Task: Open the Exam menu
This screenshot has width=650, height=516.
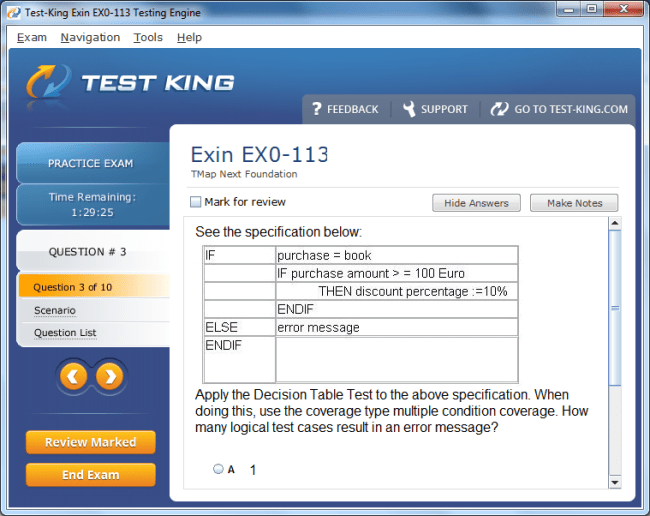Action: tap(32, 37)
